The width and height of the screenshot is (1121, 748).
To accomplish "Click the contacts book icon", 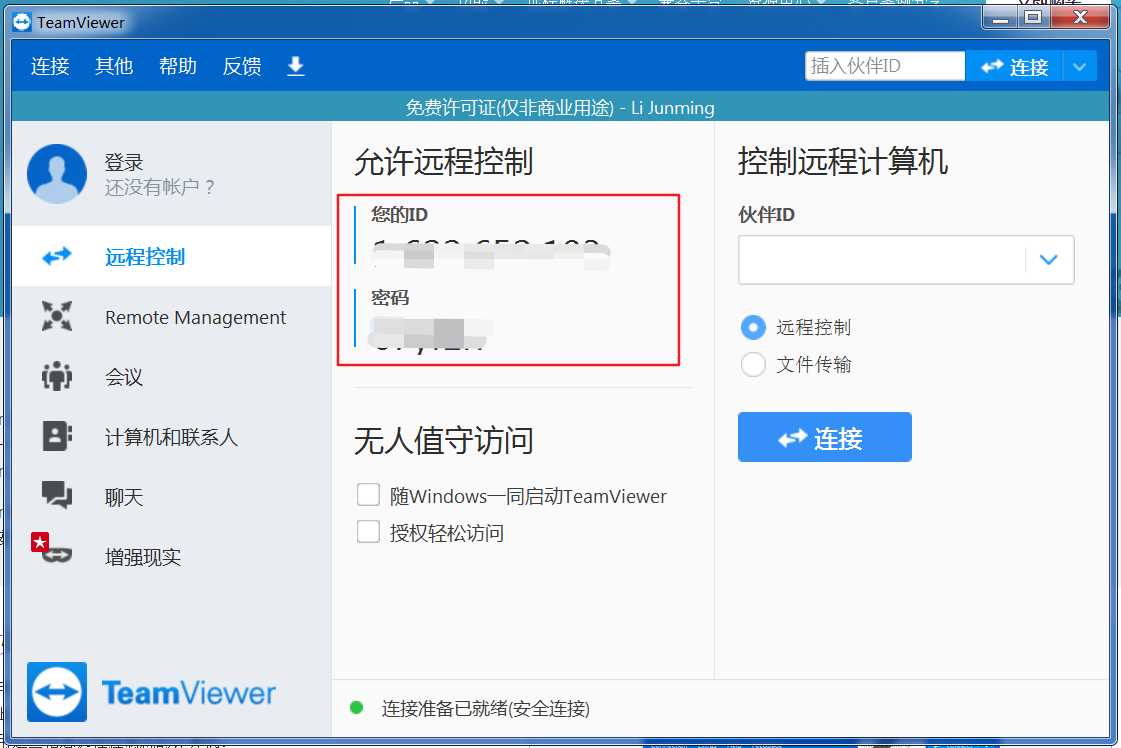I will click(x=56, y=436).
